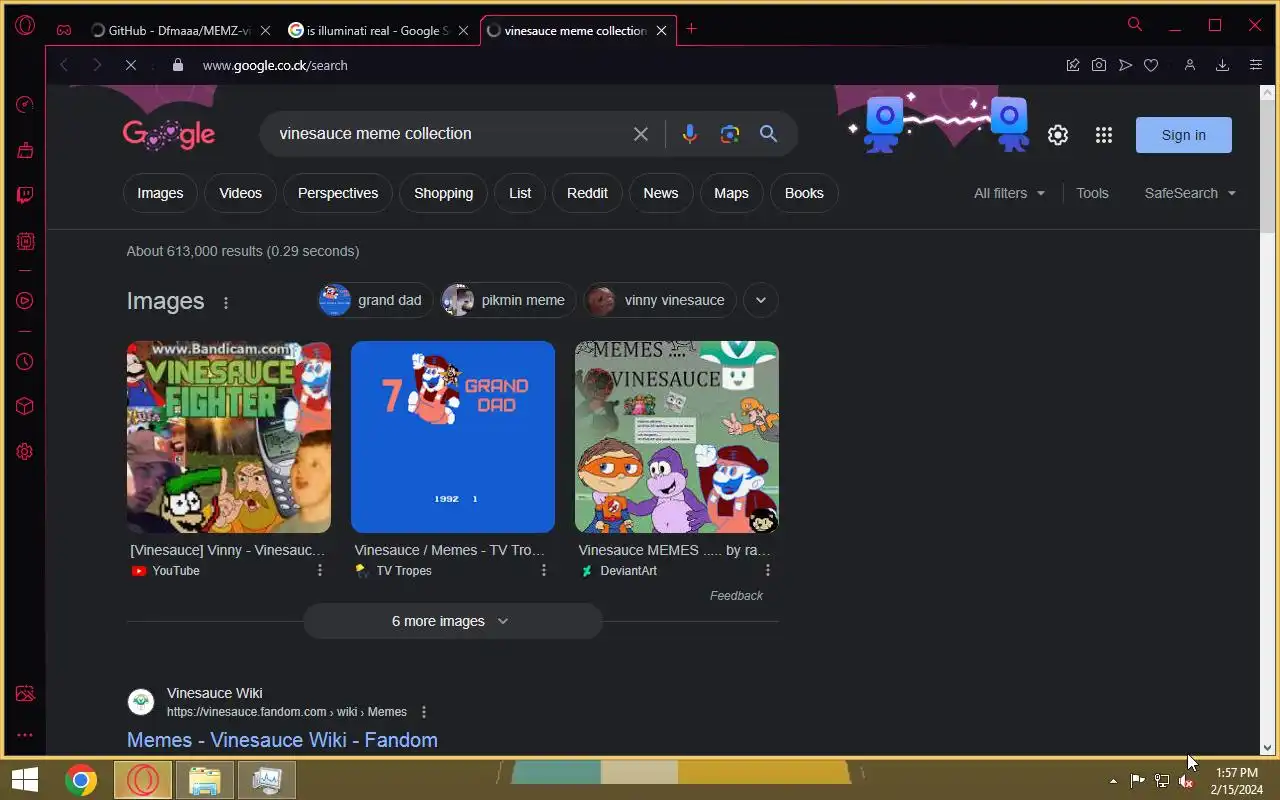Filter results by Shopping
The image size is (1280, 800).
pyautogui.click(x=443, y=193)
